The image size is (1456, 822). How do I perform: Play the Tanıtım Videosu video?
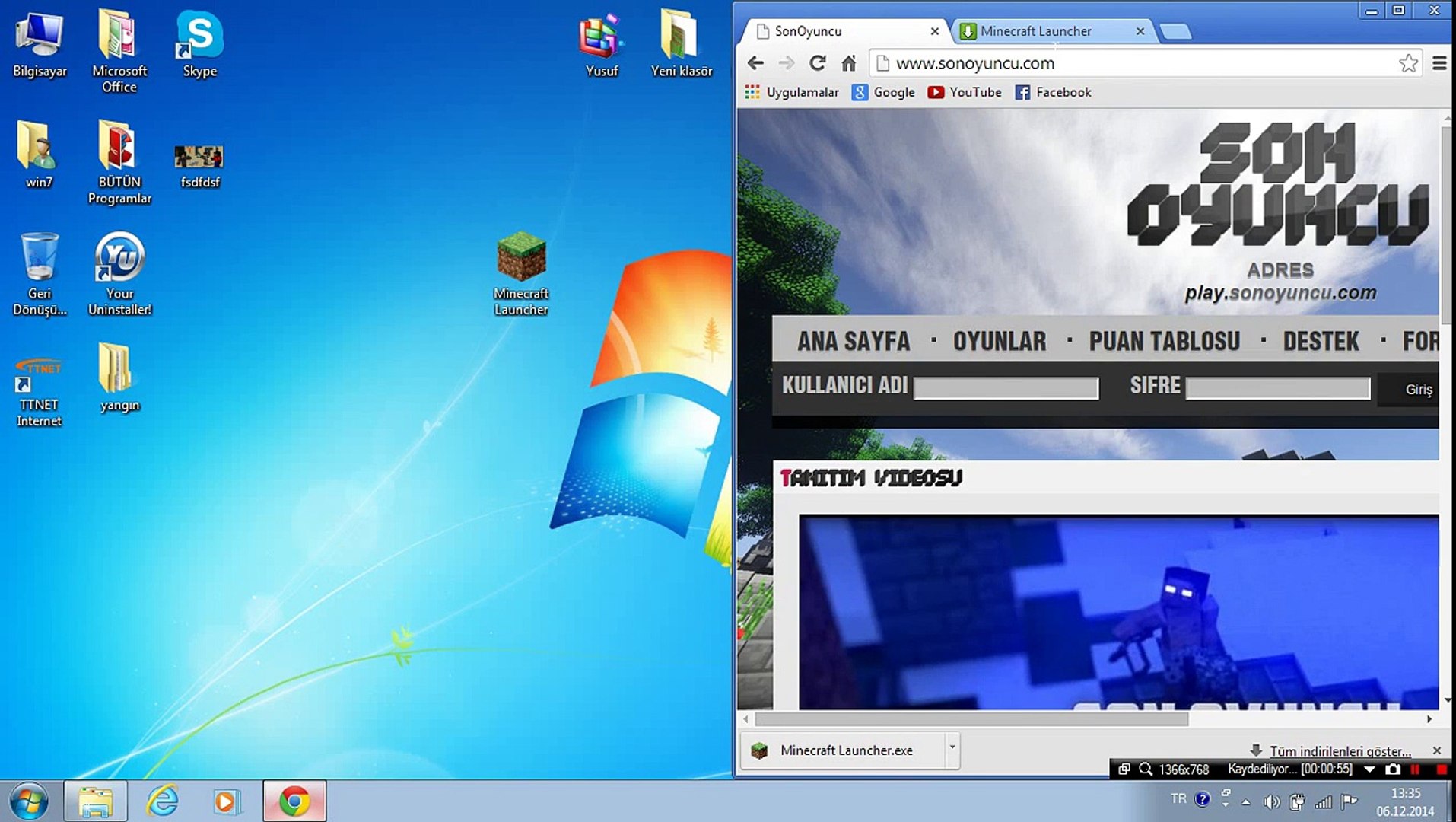coord(1119,612)
